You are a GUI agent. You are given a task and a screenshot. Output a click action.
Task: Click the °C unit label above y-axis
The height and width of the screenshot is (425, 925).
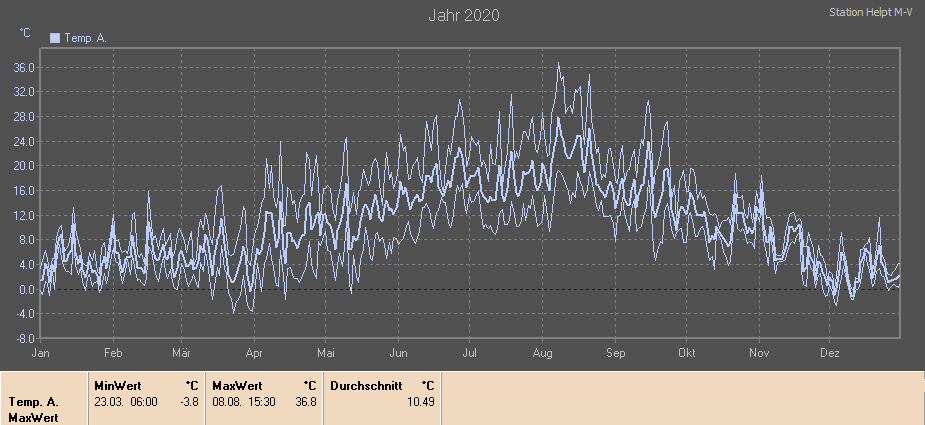pyautogui.click(x=25, y=33)
